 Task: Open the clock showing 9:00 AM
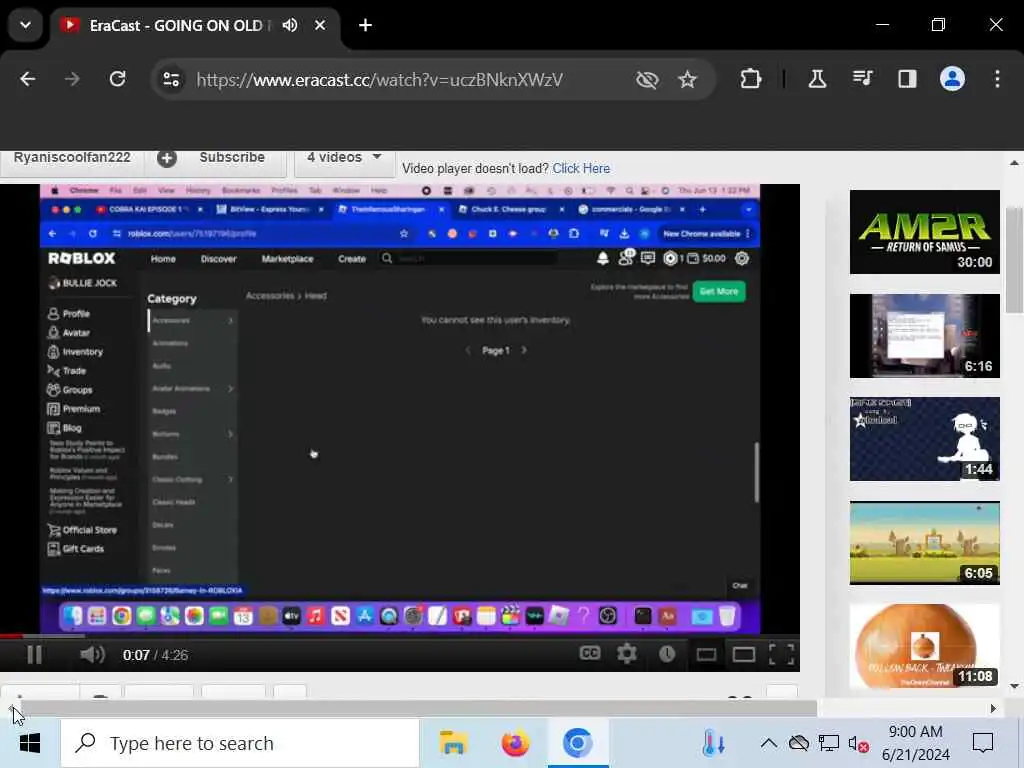[x=916, y=743]
